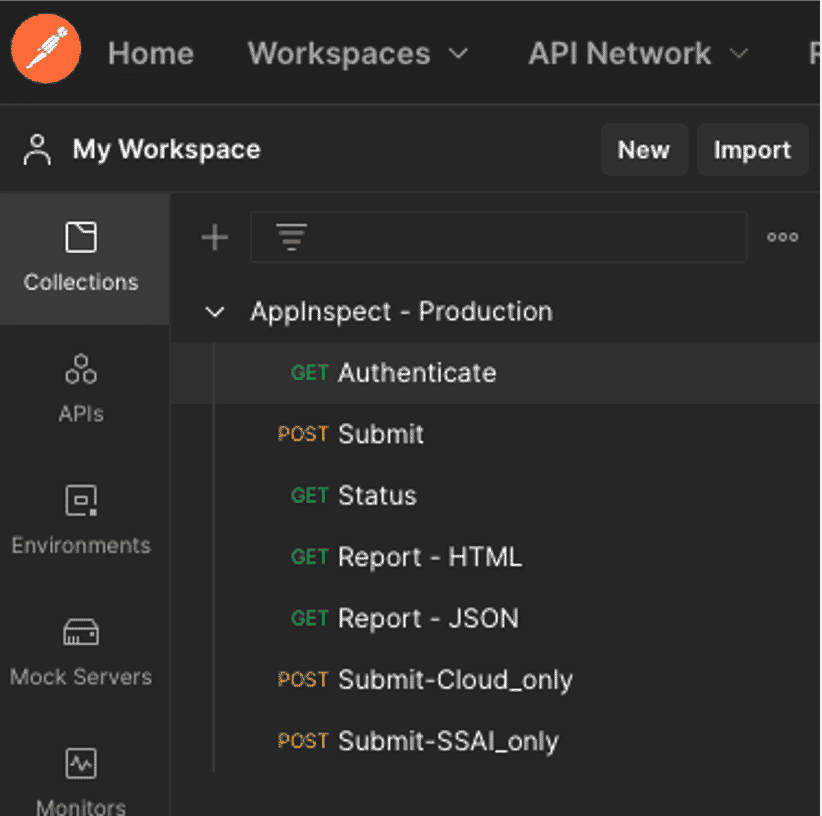
Task: Open the GET Report - HTML request
Action: (x=495, y=557)
